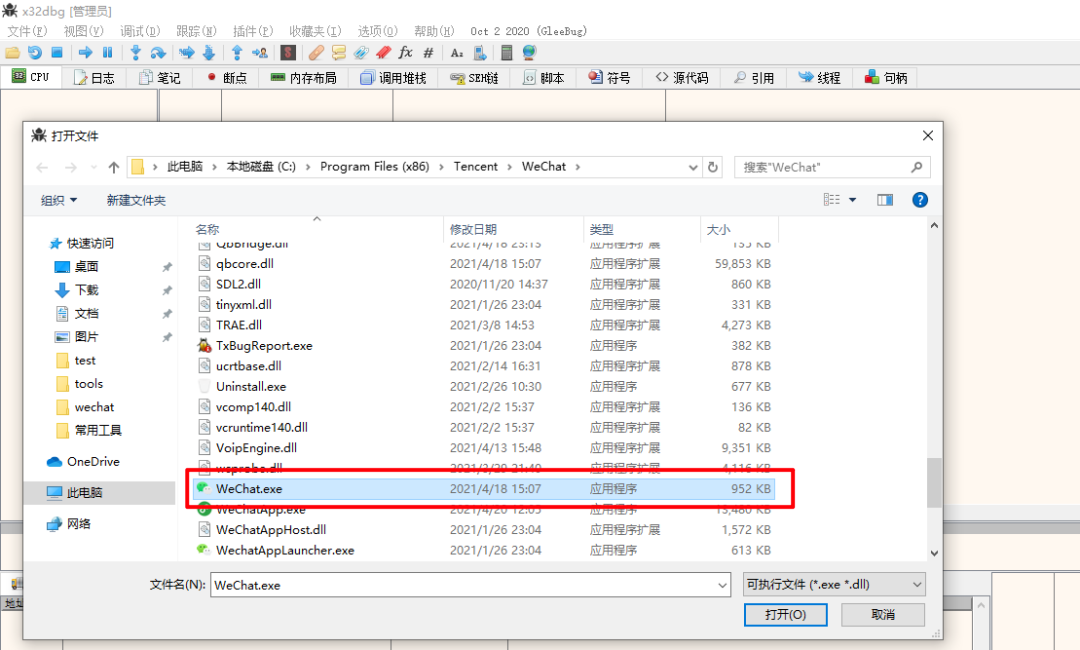Screen dimensions: 1080x650
Task: Click the Execute Till Return icon
Action: click(x=237, y=52)
